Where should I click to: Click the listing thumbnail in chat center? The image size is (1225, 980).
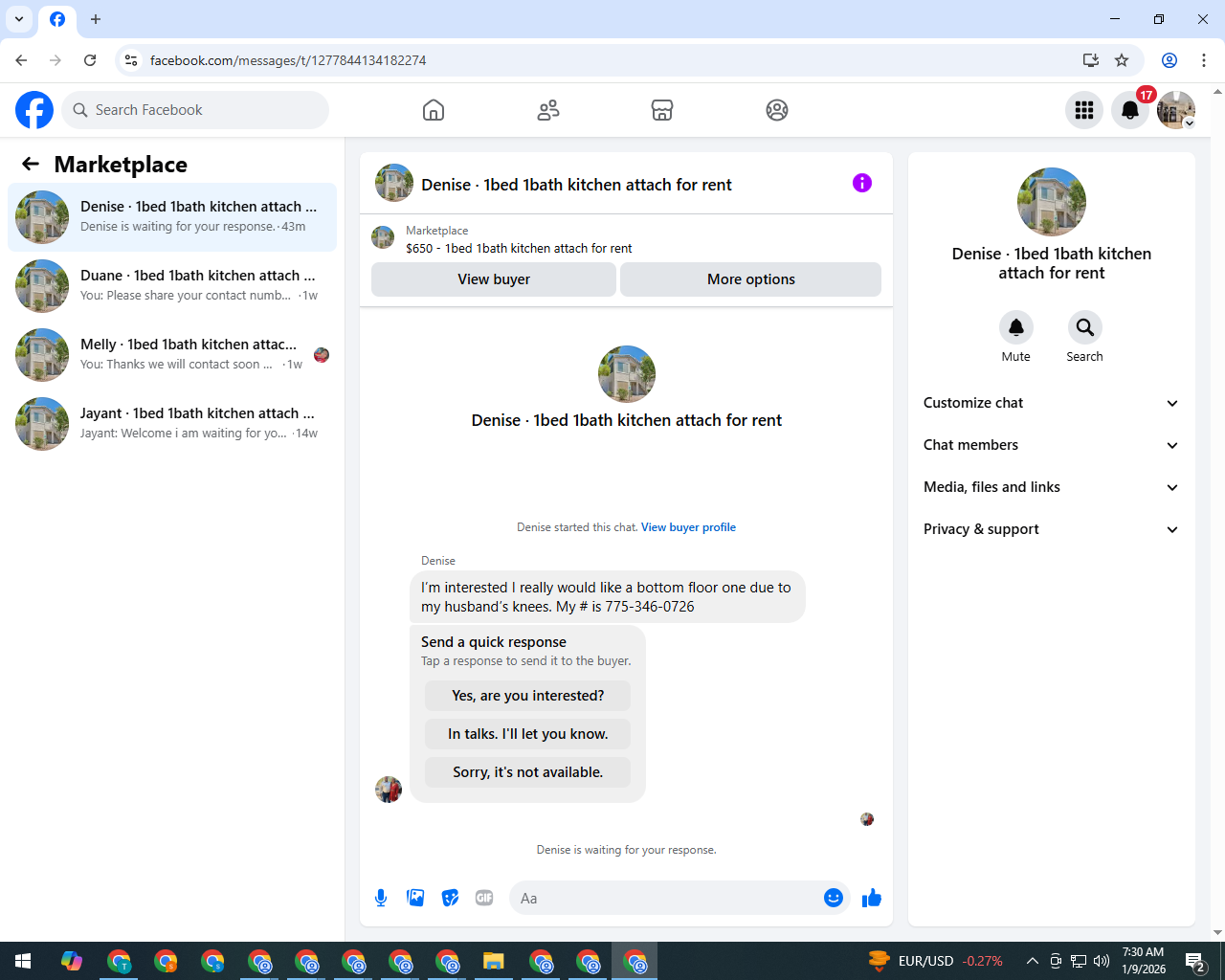click(627, 374)
